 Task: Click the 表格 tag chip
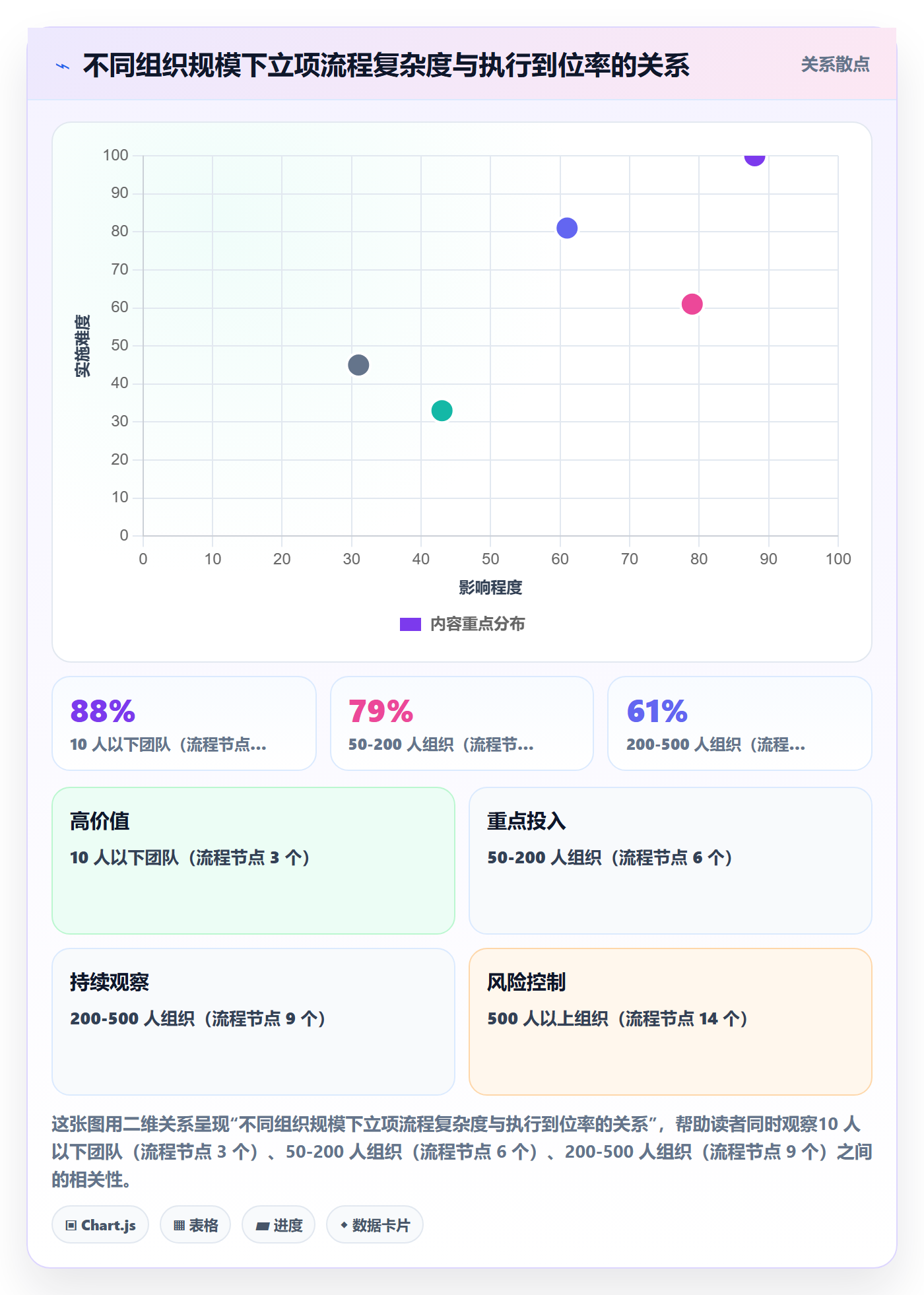coord(195,1225)
